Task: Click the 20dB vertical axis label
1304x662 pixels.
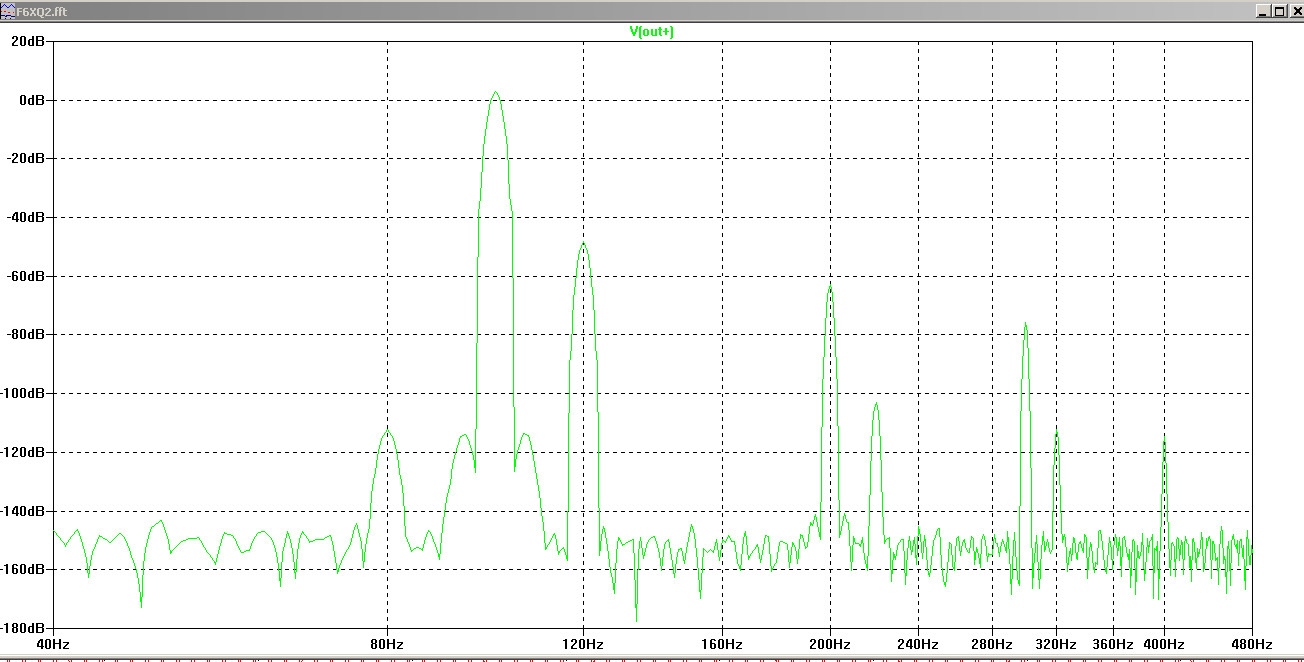Action: (27, 42)
